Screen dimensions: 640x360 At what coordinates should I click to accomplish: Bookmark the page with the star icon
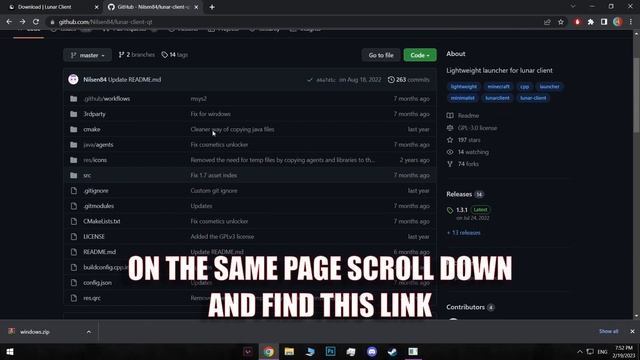(561, 22)
